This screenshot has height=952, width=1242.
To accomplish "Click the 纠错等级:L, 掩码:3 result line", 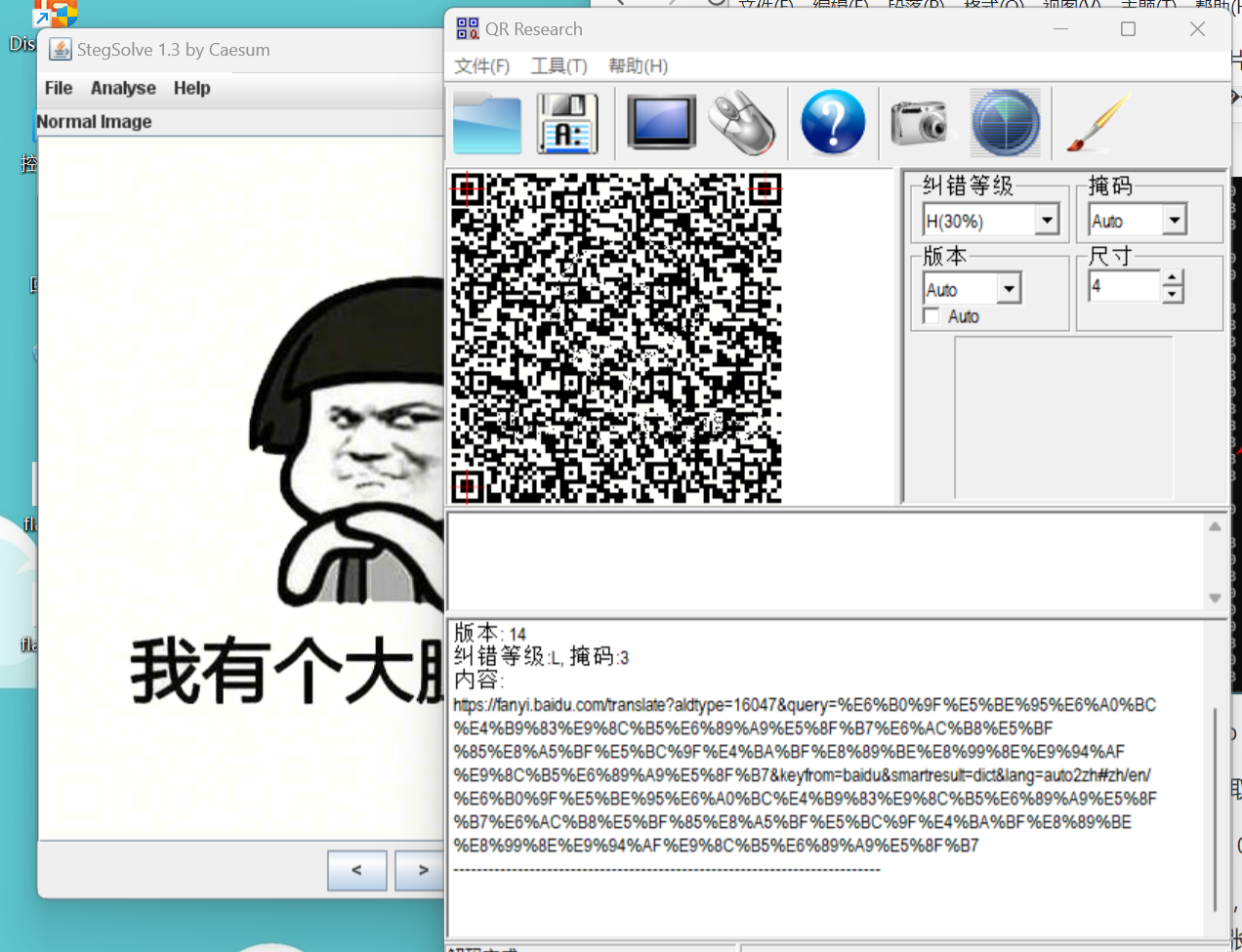I will point(541,657).
